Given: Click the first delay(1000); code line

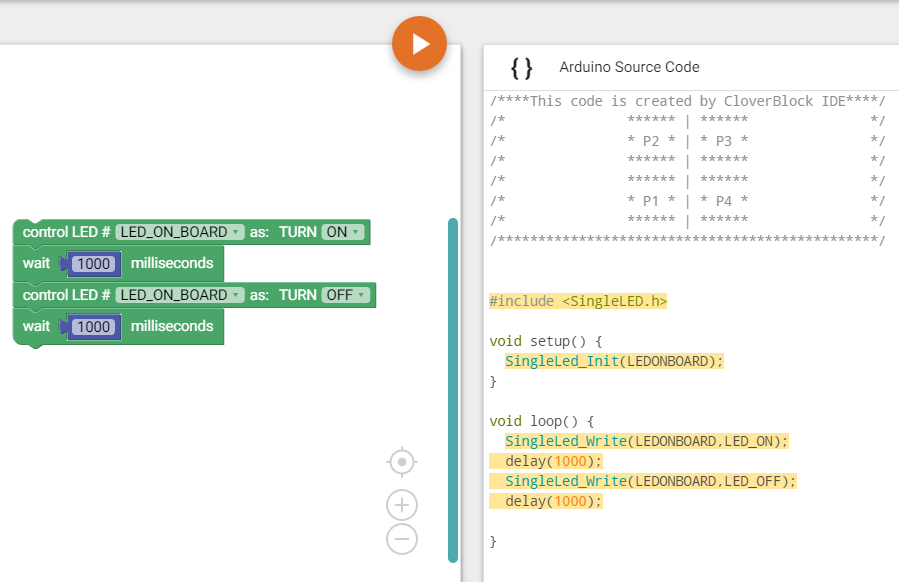Looking at the screenshot, I should [554, 461].
